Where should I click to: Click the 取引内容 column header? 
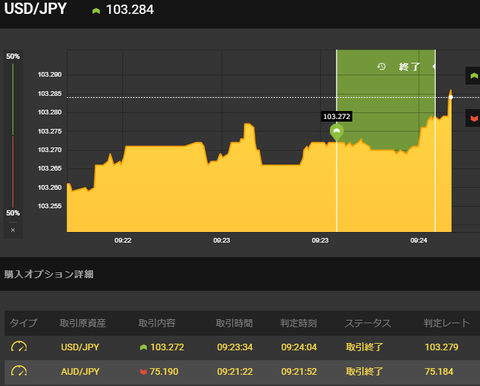tap(157, 323)
